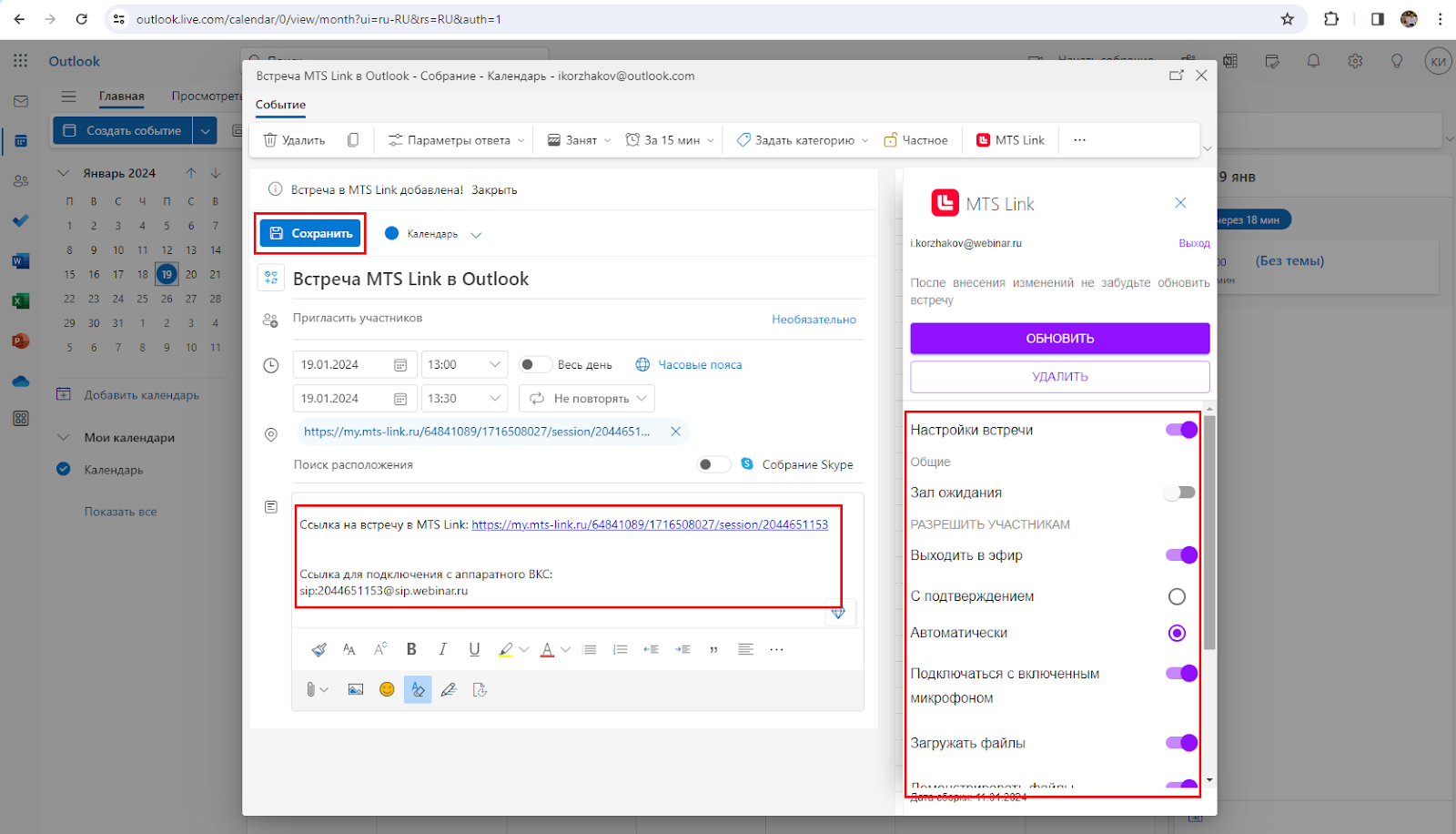Open more event toolbar options ellipsis
The height and width of the screenshot is (834, 1456).
[x=1079, y=140]
